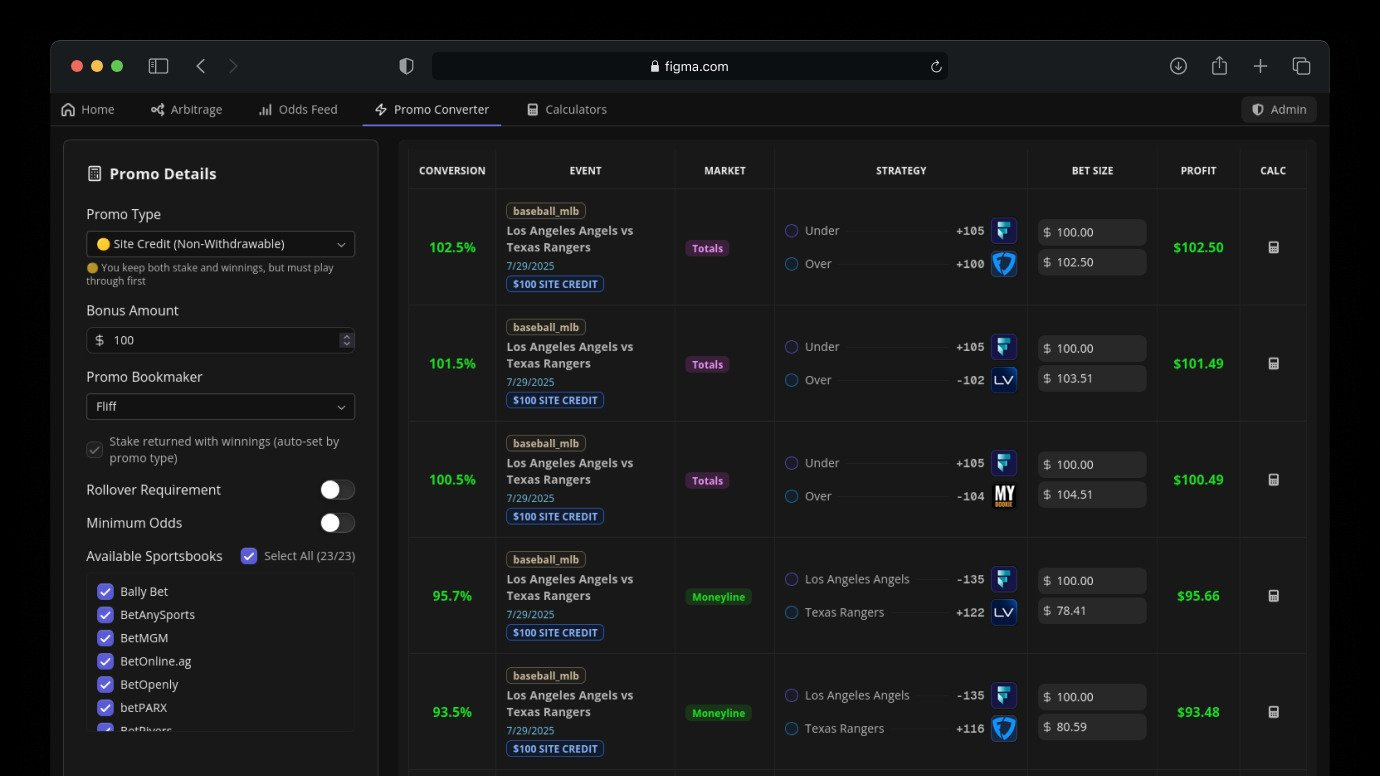Viewport: 1380px width, 776px height.
Task: Select the Promo Converter tab
Action: coord(432,110)
